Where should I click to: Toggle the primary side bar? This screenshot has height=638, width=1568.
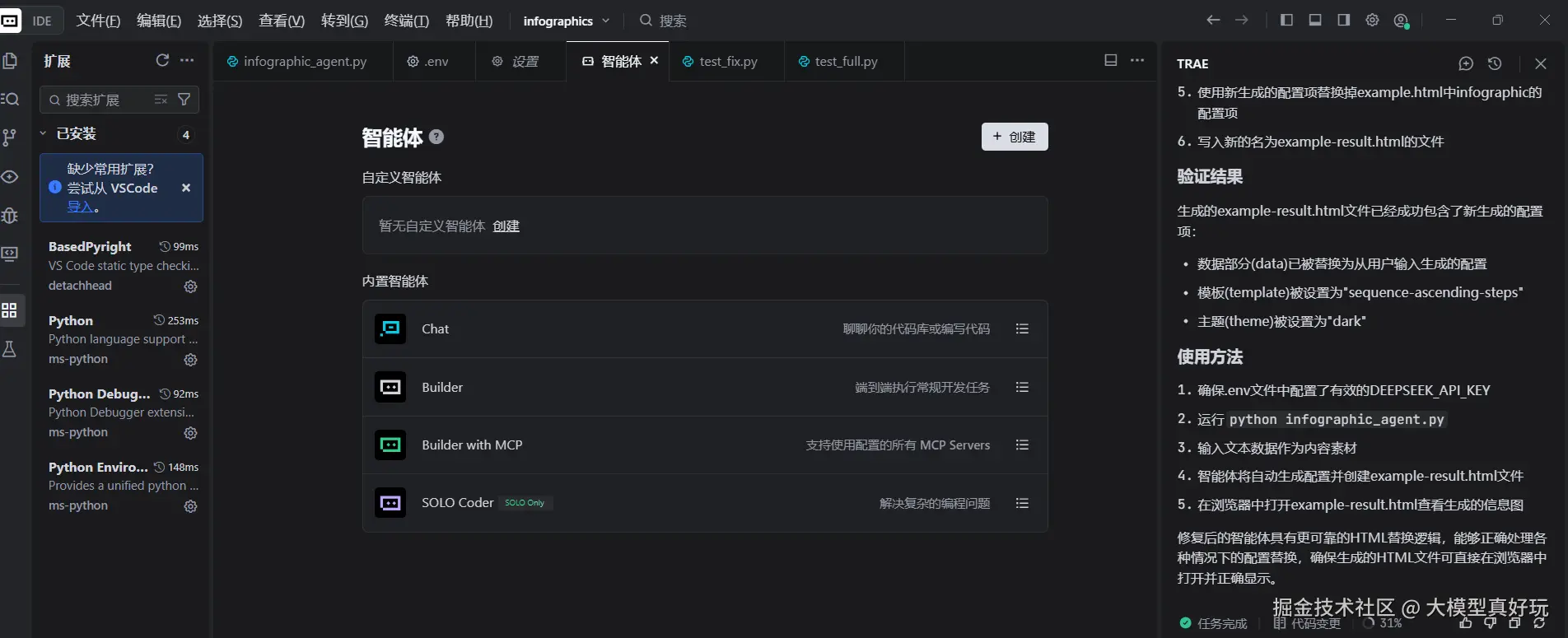[x=1286, y=20]
